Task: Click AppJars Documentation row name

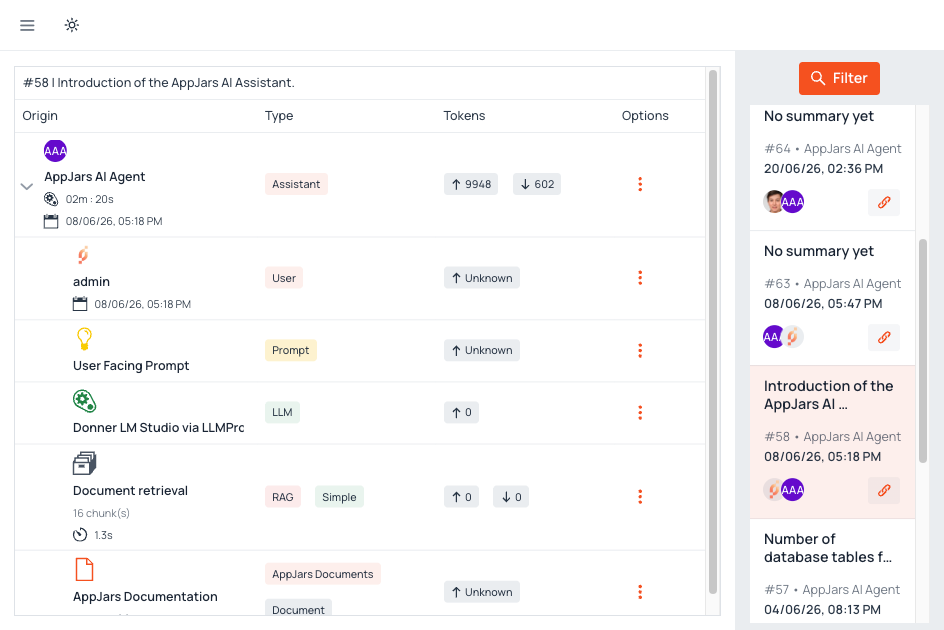Action: click(145, 597)
